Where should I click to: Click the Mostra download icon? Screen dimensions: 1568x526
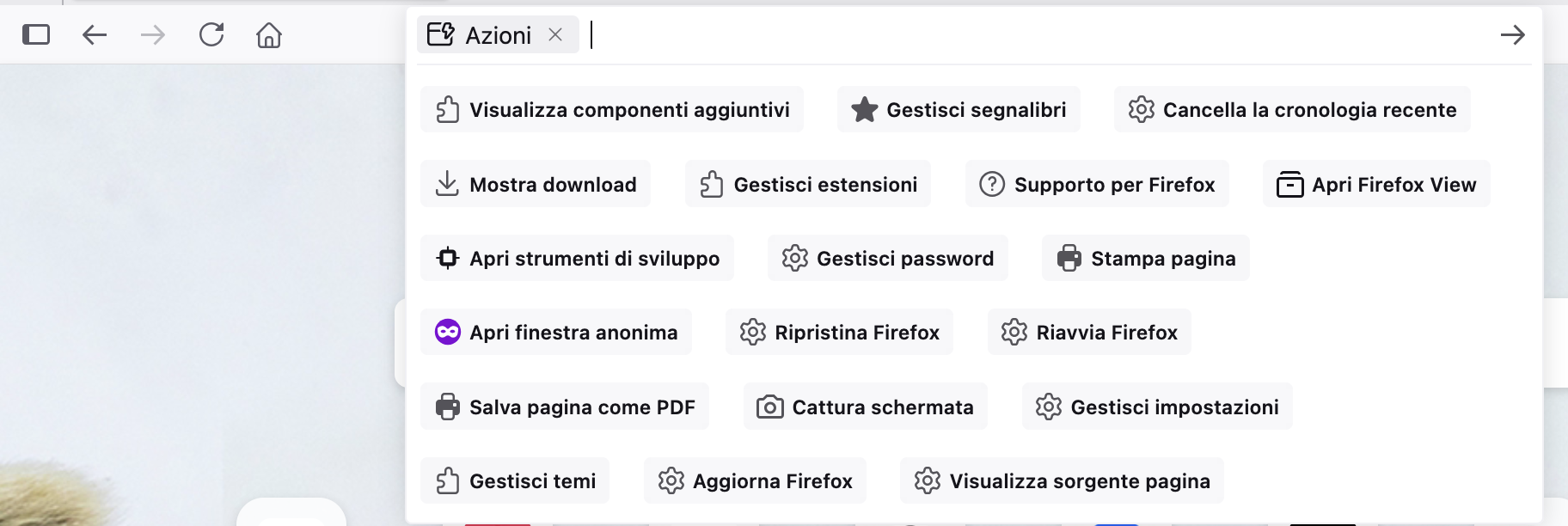point(447,184)
